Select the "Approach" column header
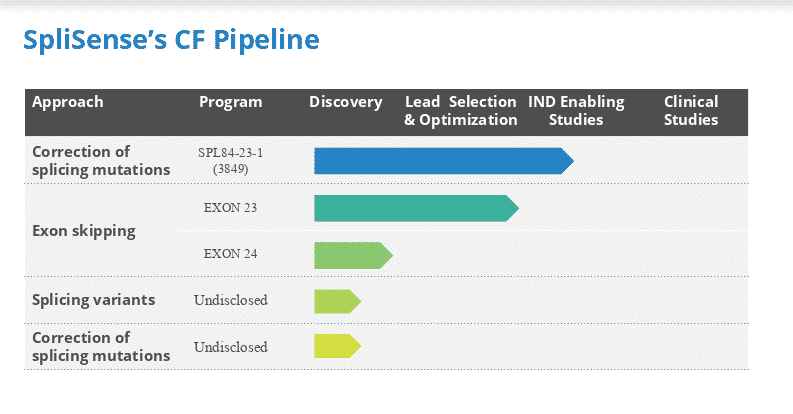The image size is (793, 414). coord(68,102)
